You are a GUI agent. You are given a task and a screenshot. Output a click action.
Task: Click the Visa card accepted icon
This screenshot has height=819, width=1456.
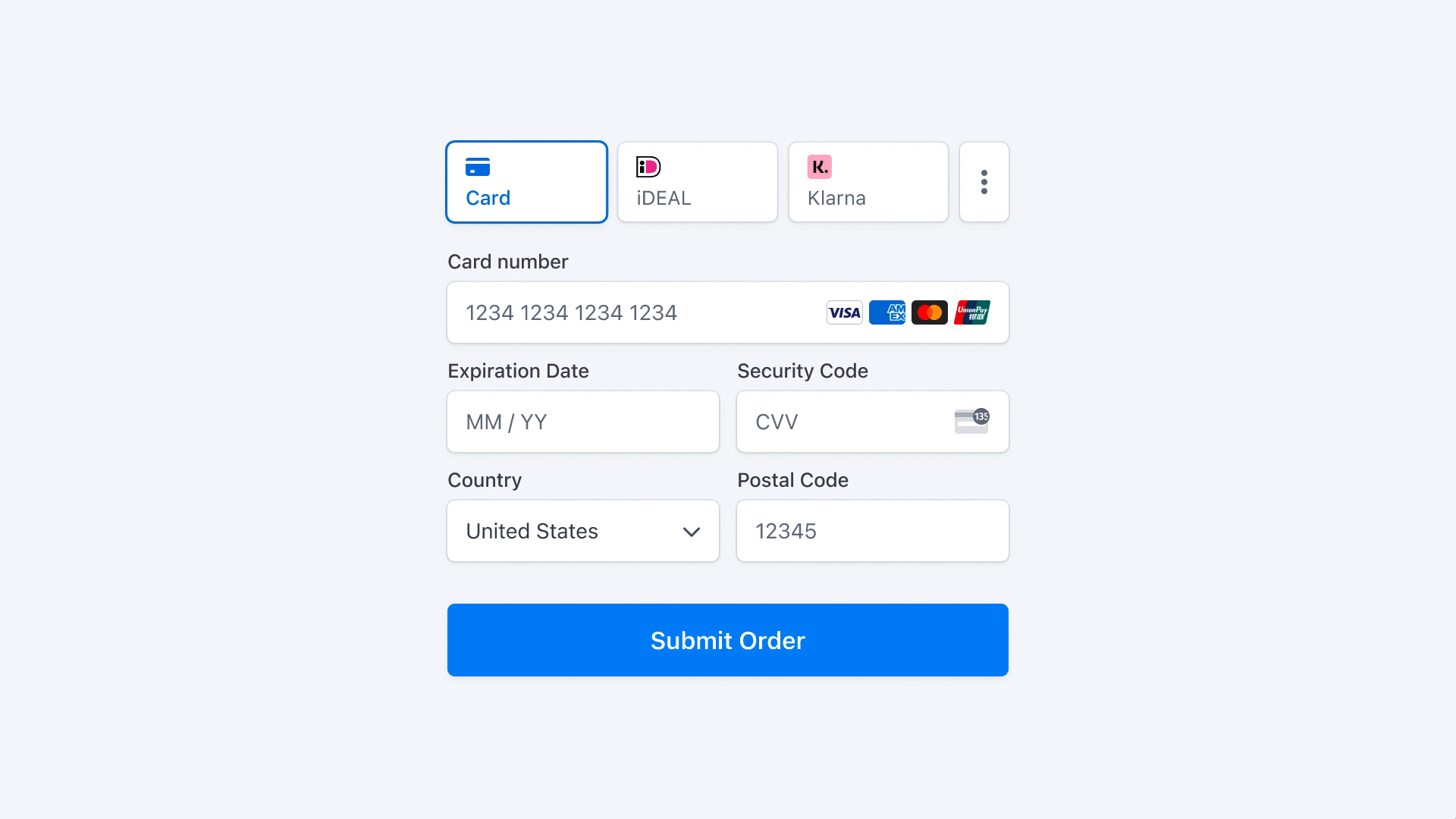[x=843, y=312]
